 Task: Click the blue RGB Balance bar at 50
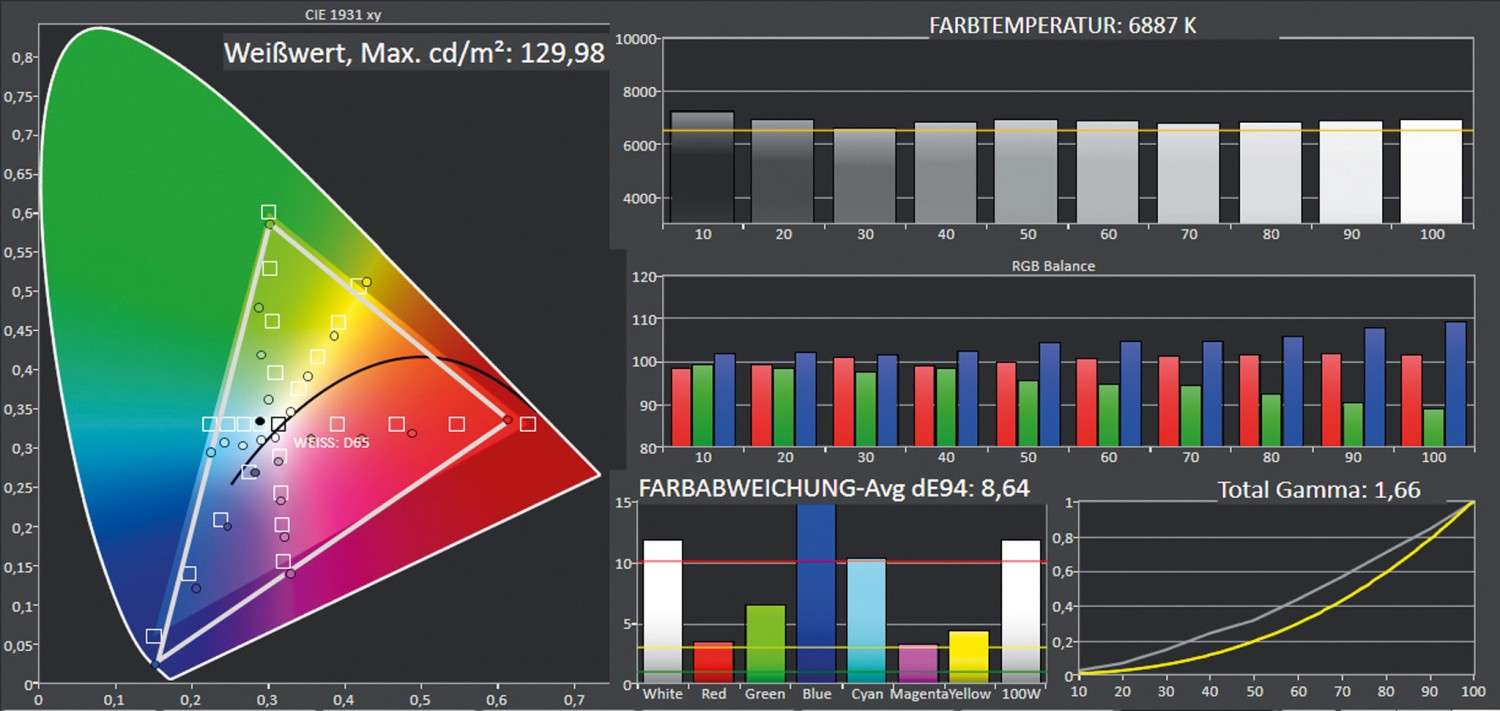[x=1049, y=394]
